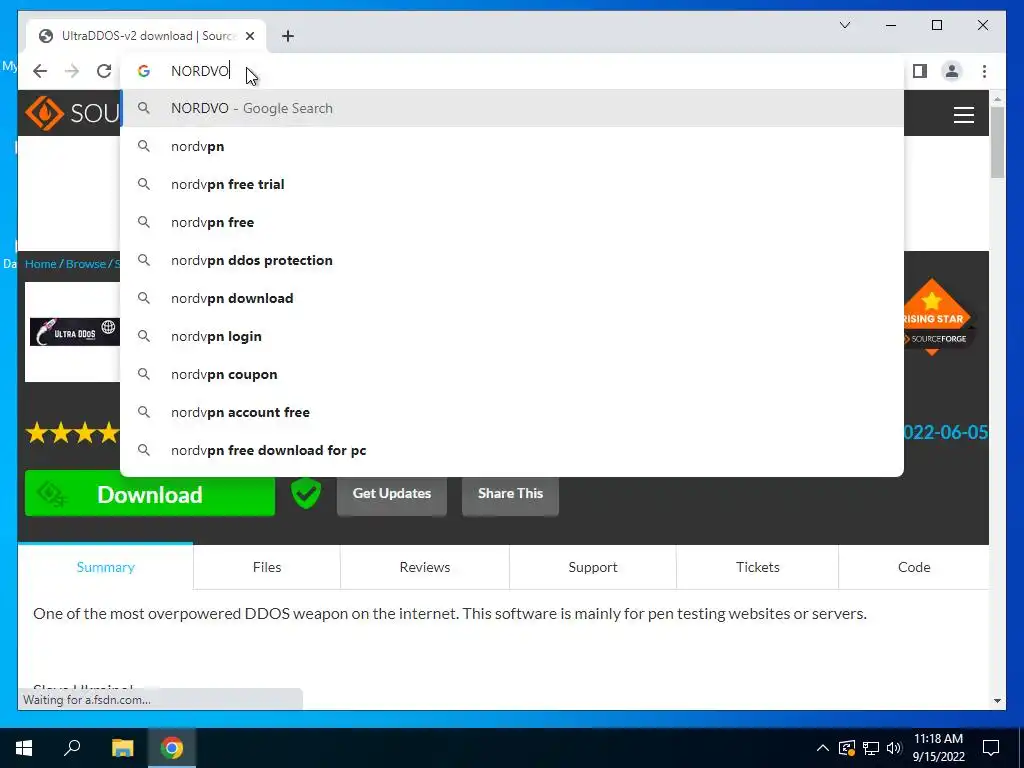The image size is (1024, 768).
Task: Click the browser forward arrow
Action: point(72,71)
